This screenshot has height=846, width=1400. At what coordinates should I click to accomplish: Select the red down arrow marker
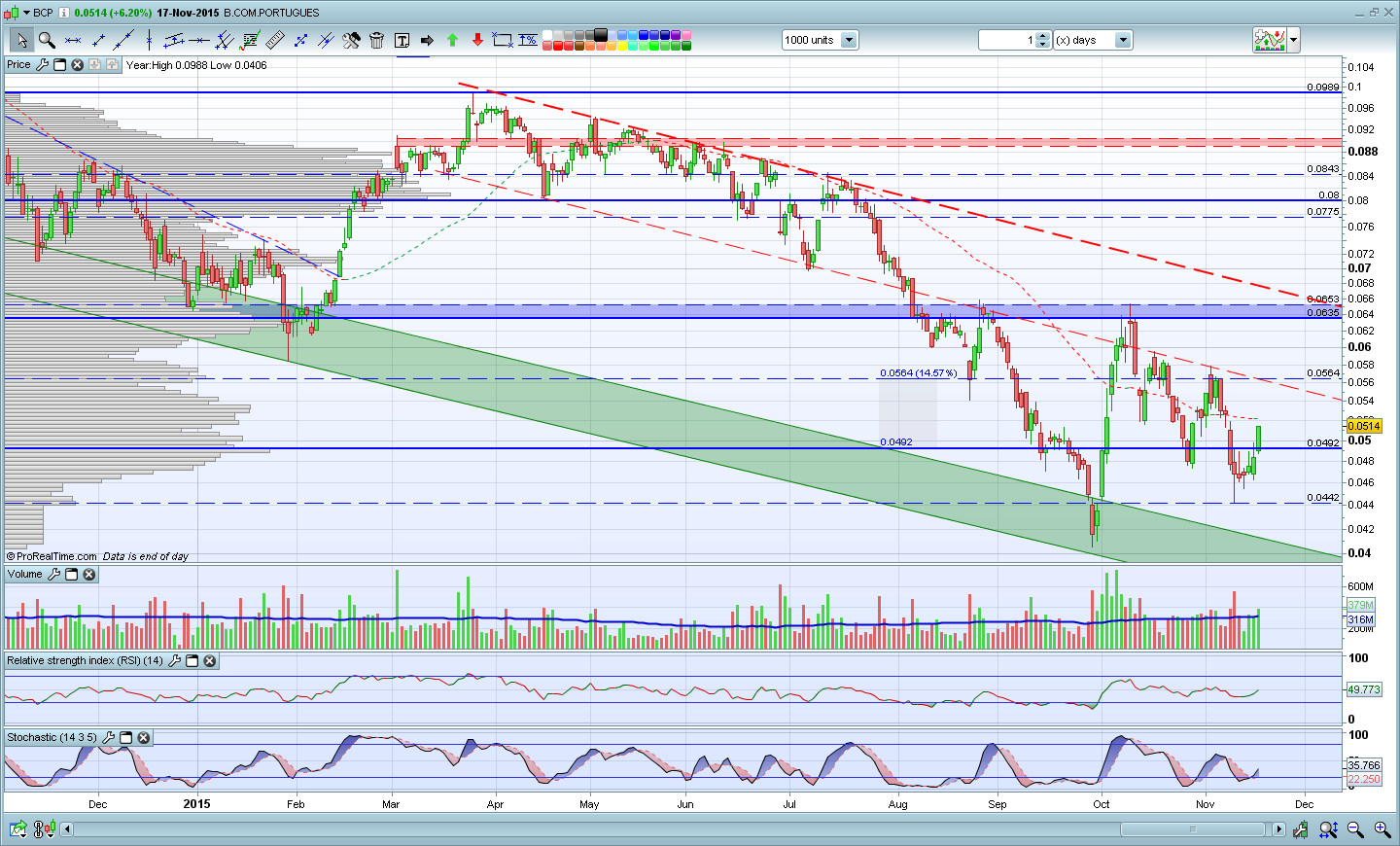477,40
